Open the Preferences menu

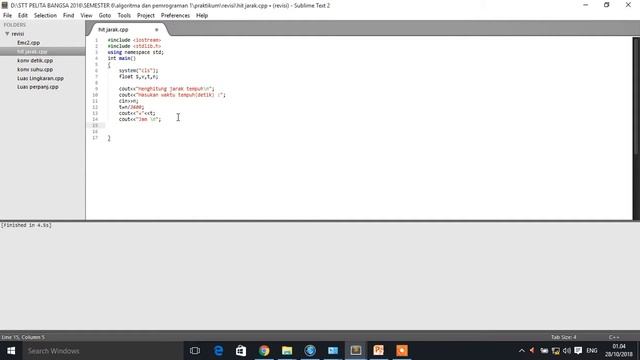pyautogui.click(x=175, y=16)
